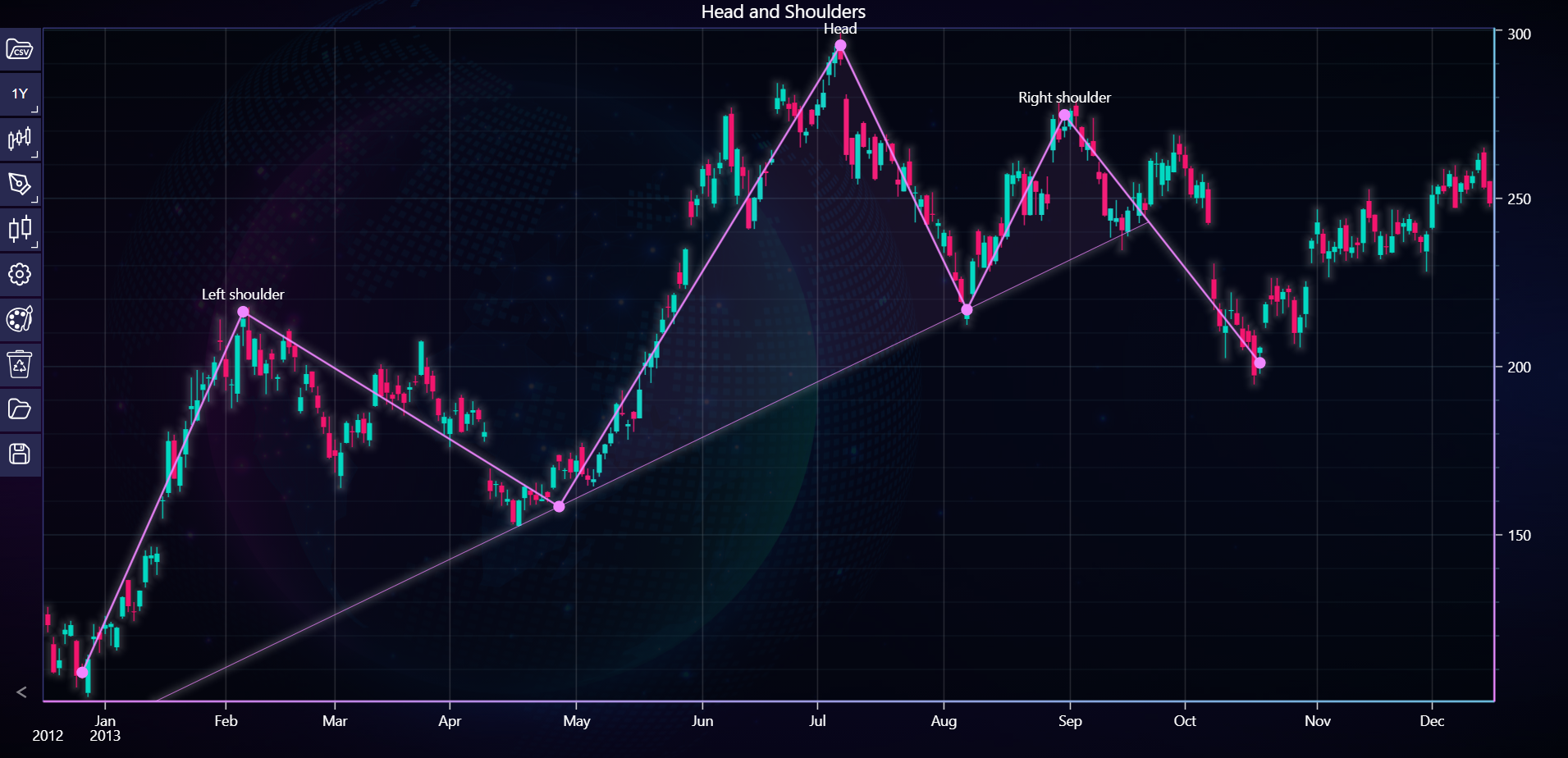1568x758 pixels.
Task: Click the '2012' year axis label
Action: coord(48,736)
